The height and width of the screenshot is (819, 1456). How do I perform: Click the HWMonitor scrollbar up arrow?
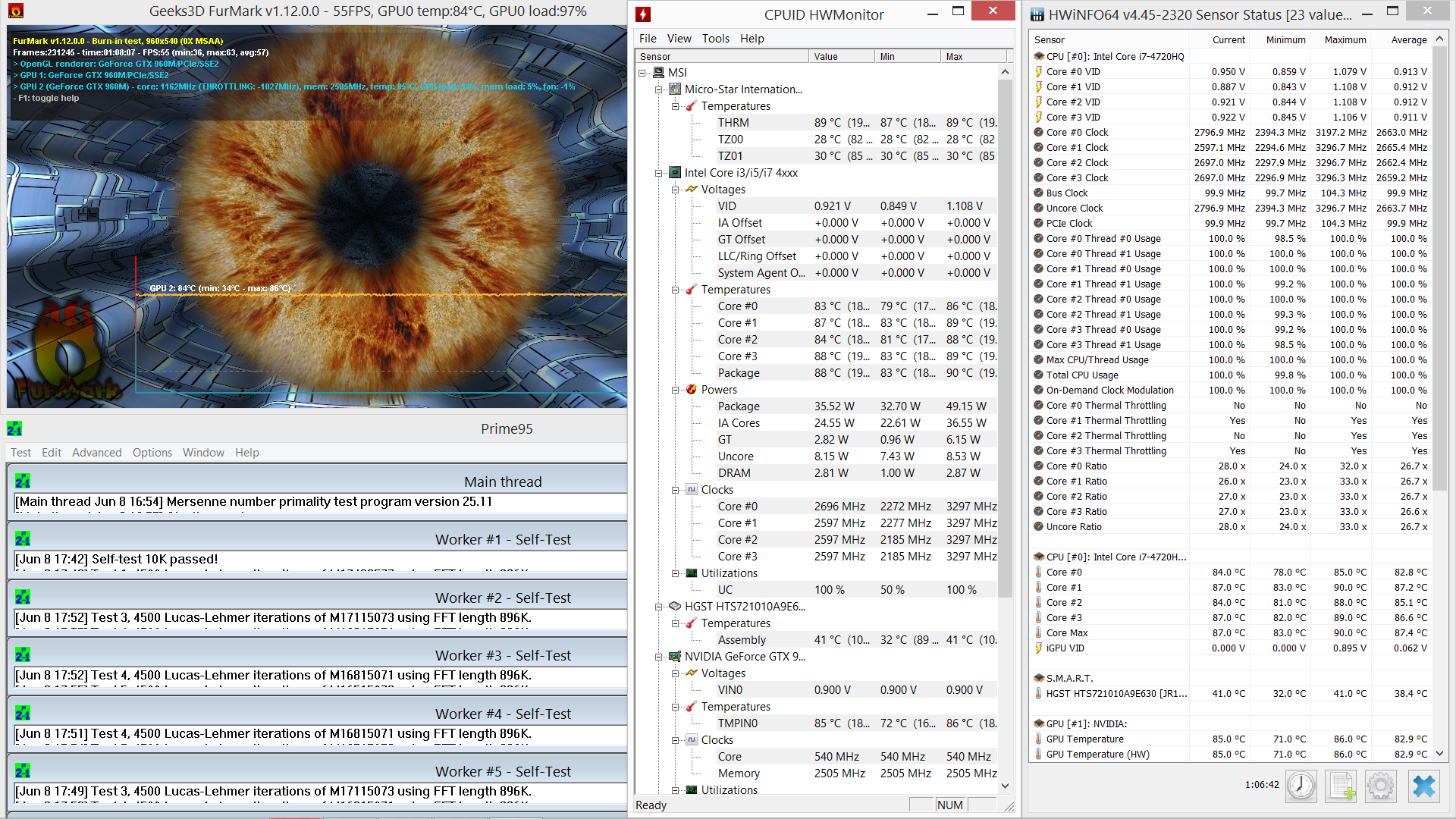coord(1005,72)
